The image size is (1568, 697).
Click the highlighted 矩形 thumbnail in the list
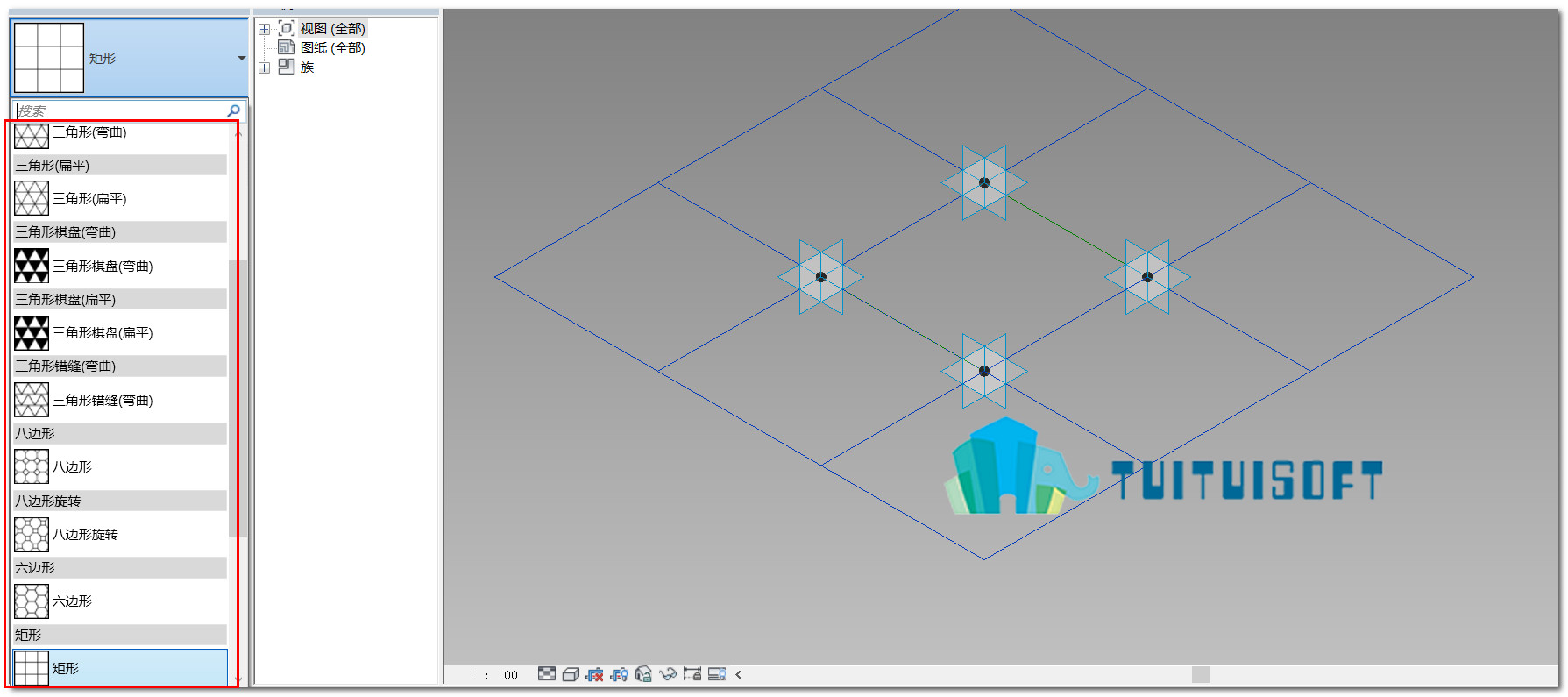coord(32,668)
